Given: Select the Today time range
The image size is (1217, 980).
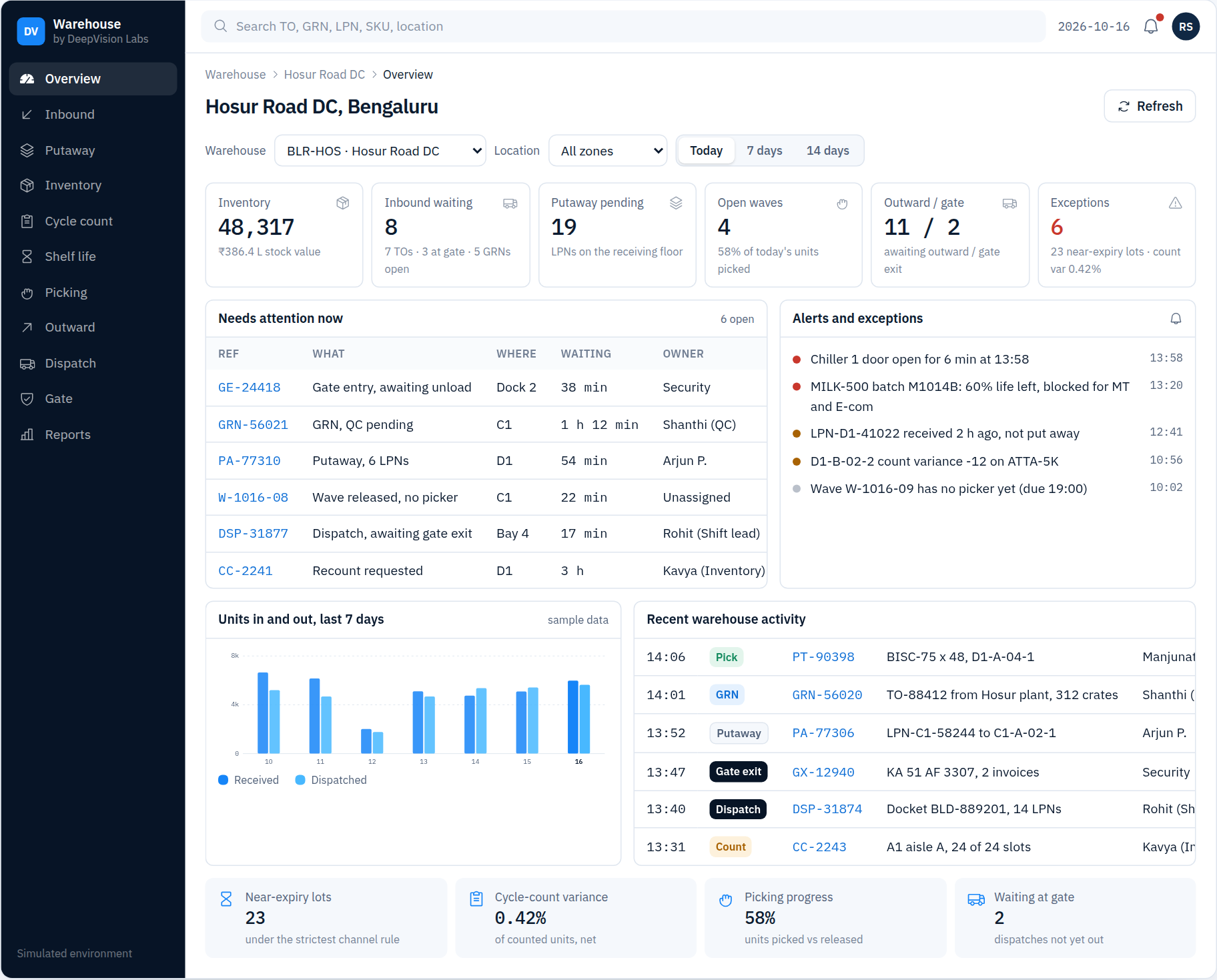Looking at the screenshot, I should (x=706, y=151).
